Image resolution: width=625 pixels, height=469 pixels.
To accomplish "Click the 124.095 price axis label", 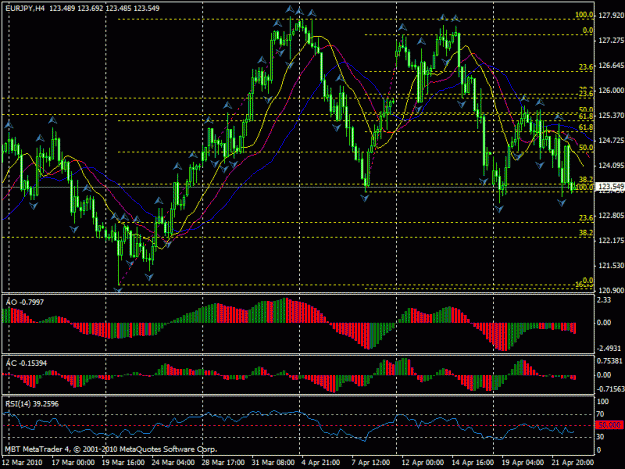I will pos(611,165).
